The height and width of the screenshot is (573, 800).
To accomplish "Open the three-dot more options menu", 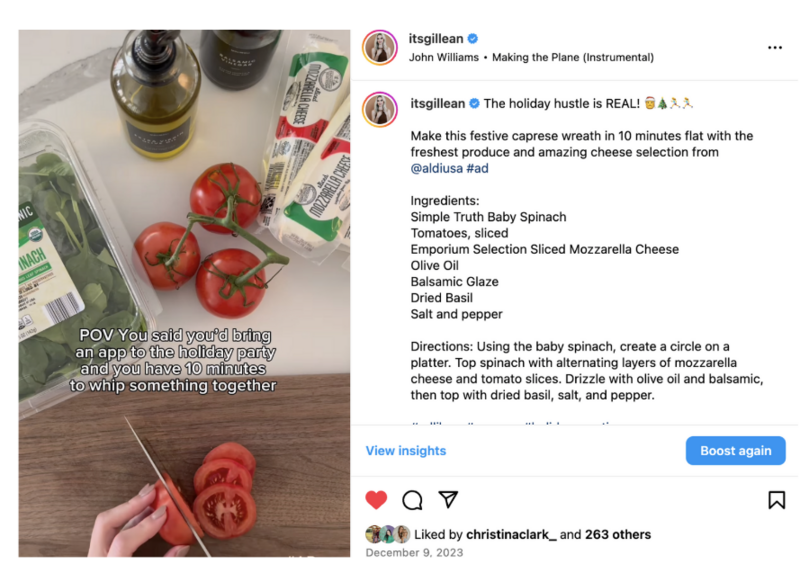I will click(775, 47).
